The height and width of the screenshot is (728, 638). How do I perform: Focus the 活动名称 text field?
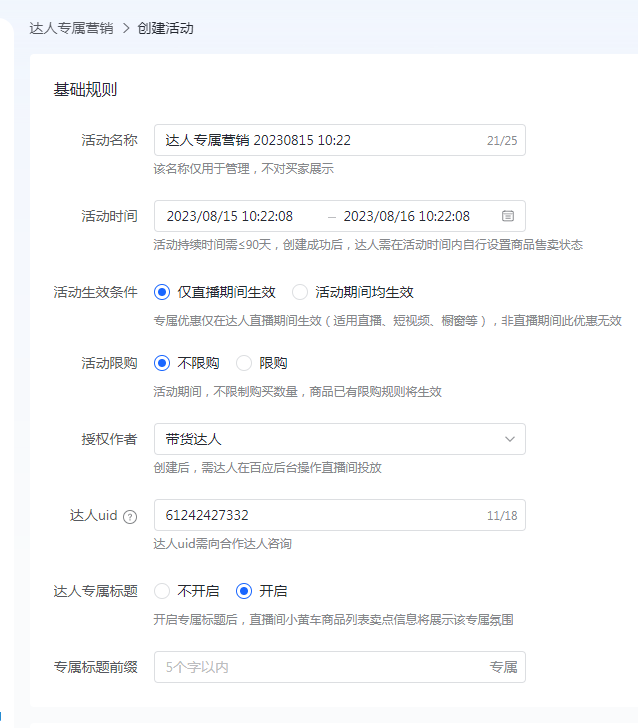(x=320, y=140)
